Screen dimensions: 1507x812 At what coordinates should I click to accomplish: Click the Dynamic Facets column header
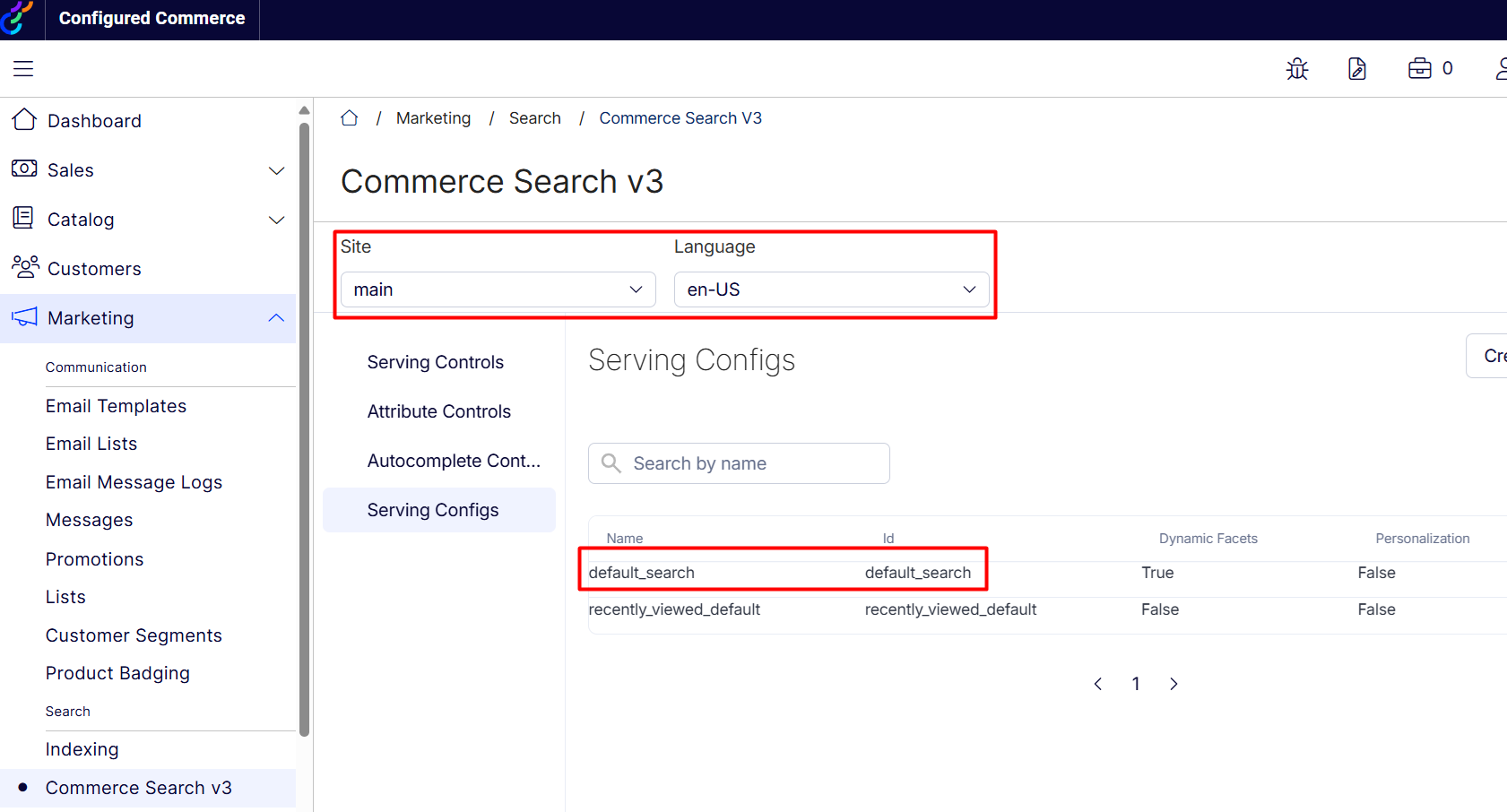pyautogui.click(x=1208, y=539)
